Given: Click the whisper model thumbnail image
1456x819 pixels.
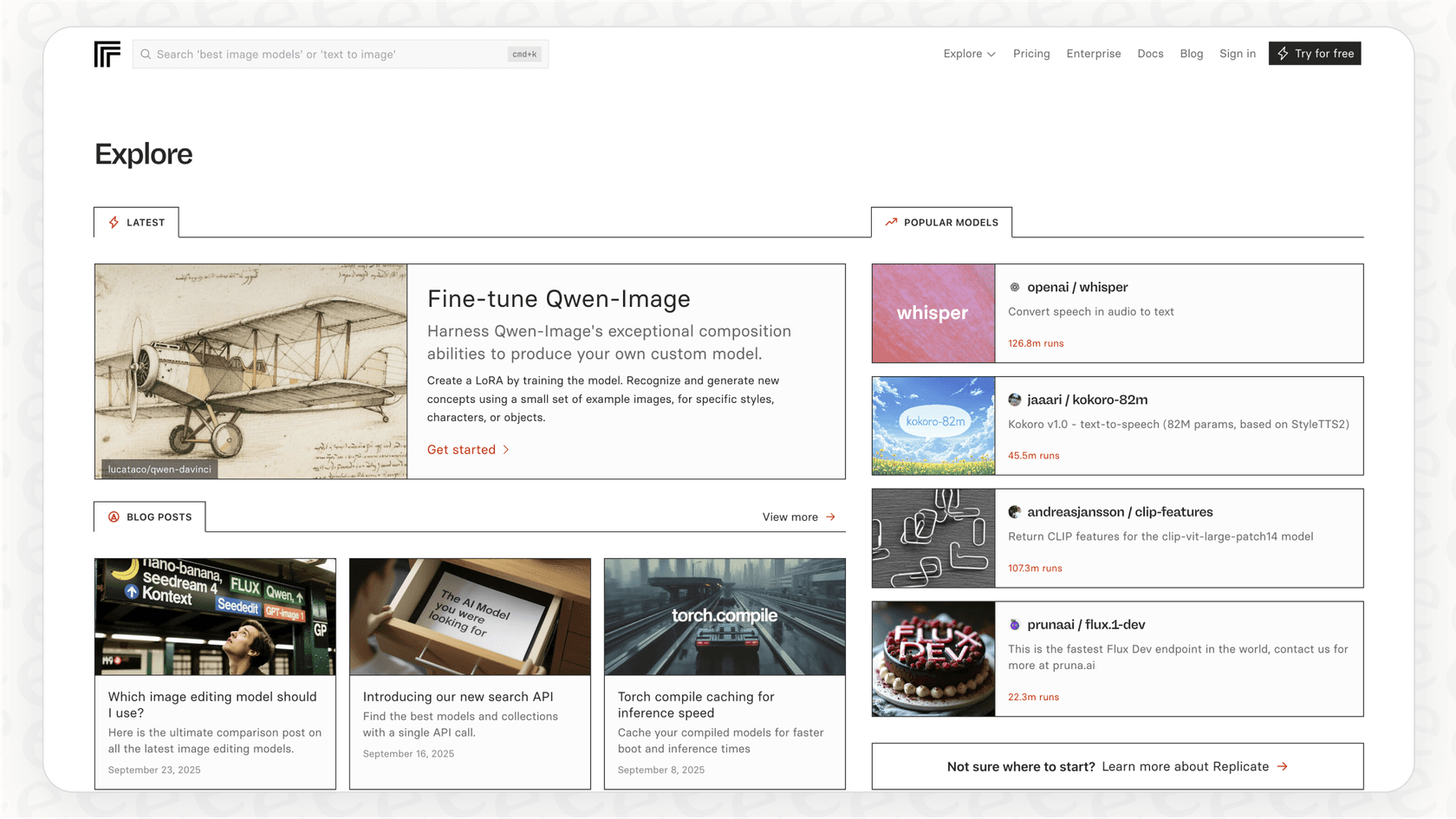Looking at the screenshot, I should (x=933, y=313).
